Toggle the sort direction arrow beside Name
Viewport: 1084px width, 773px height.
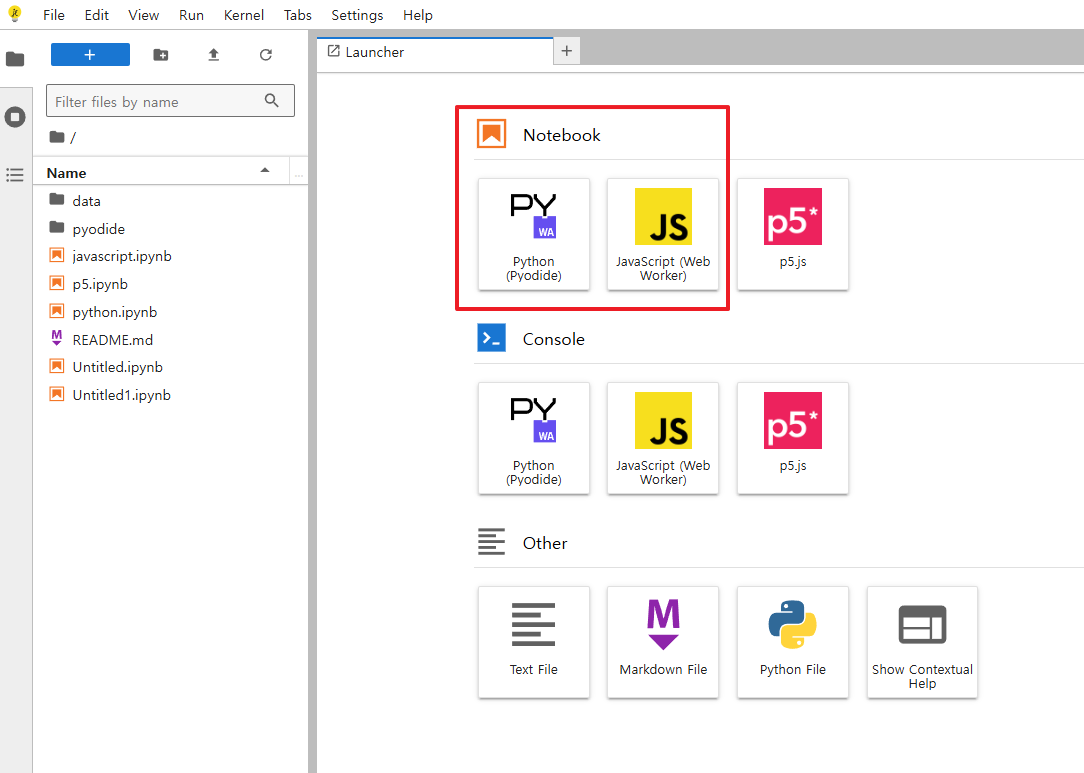(x=265, y=171)
